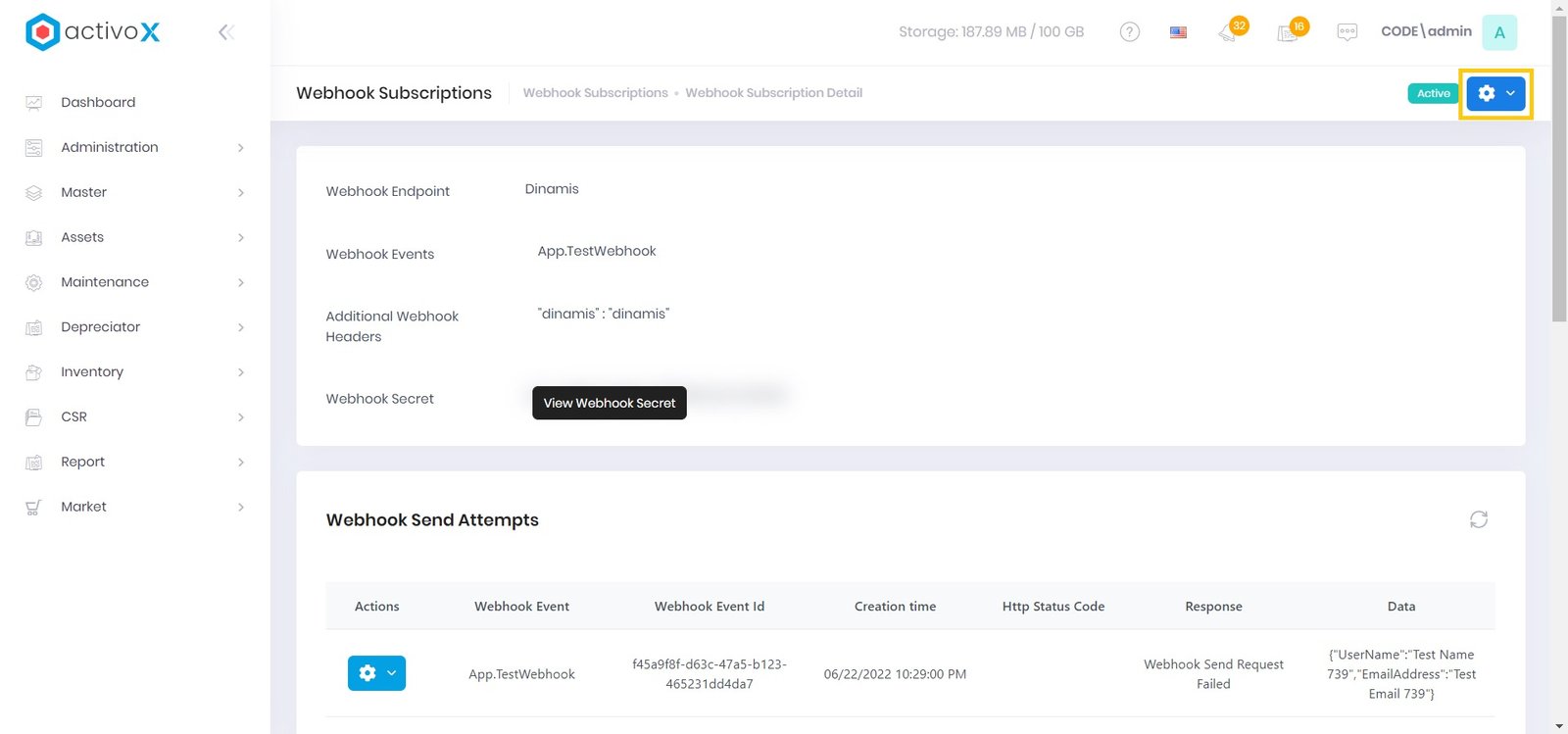Image resolution: width=1568 pixels, height=734 pixels.
Task: Click the View Webhook Secret button
Action: click(610, 403)
